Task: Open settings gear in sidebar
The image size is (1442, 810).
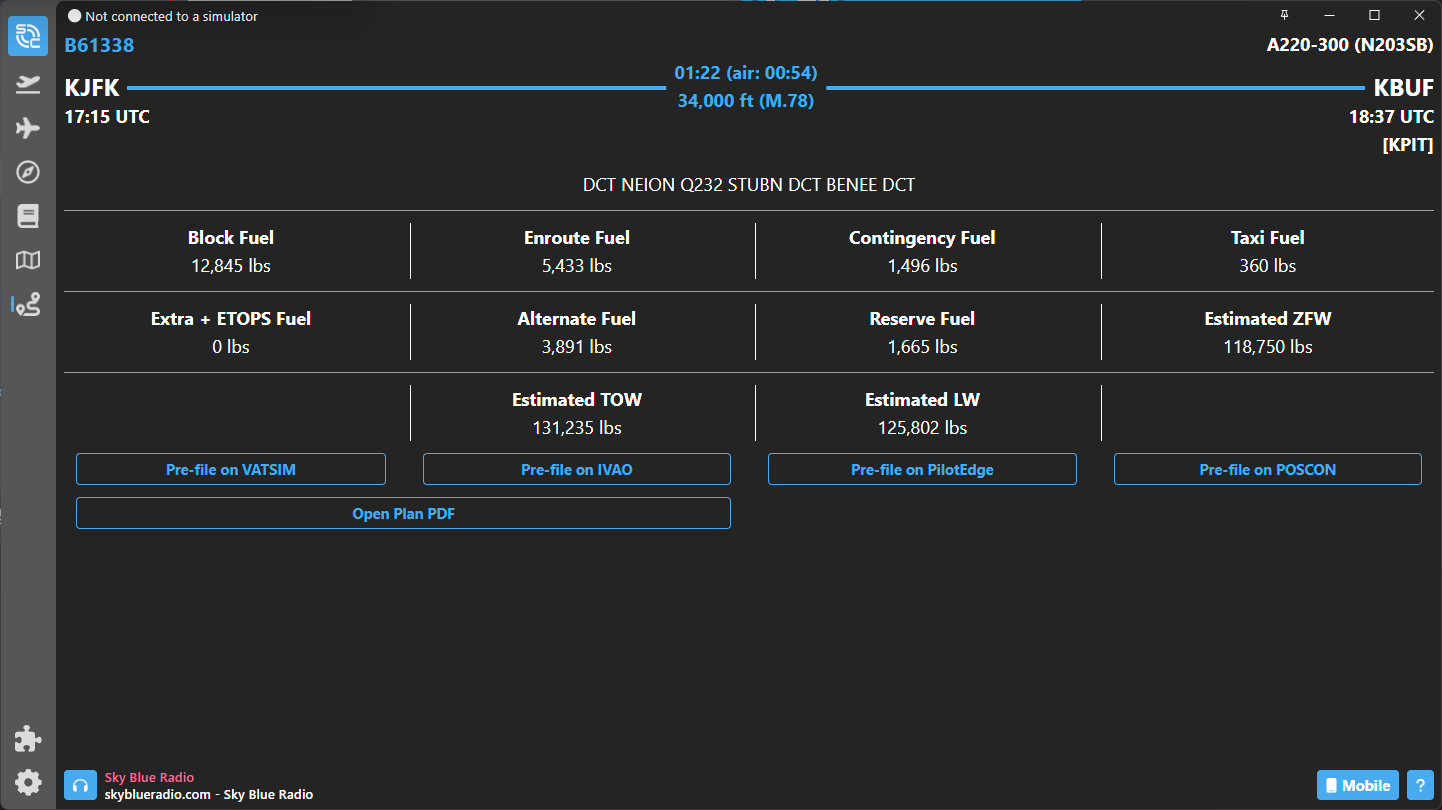Action: click(x=28, y=782)
